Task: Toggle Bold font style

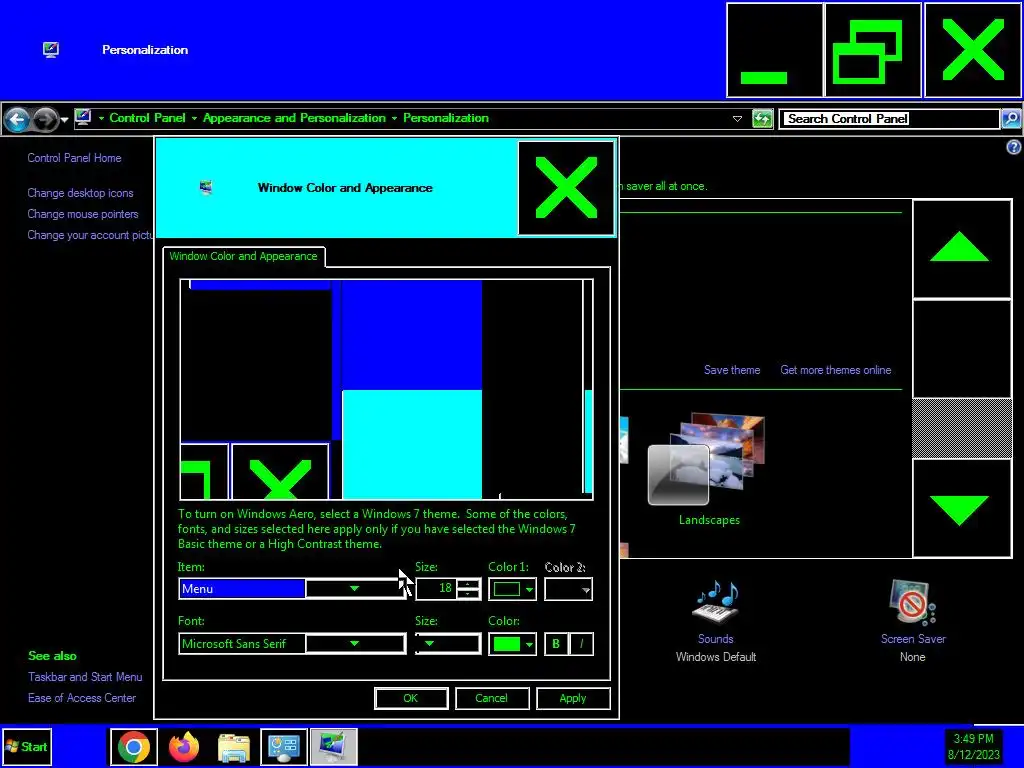Action: [x=556, y=644]
